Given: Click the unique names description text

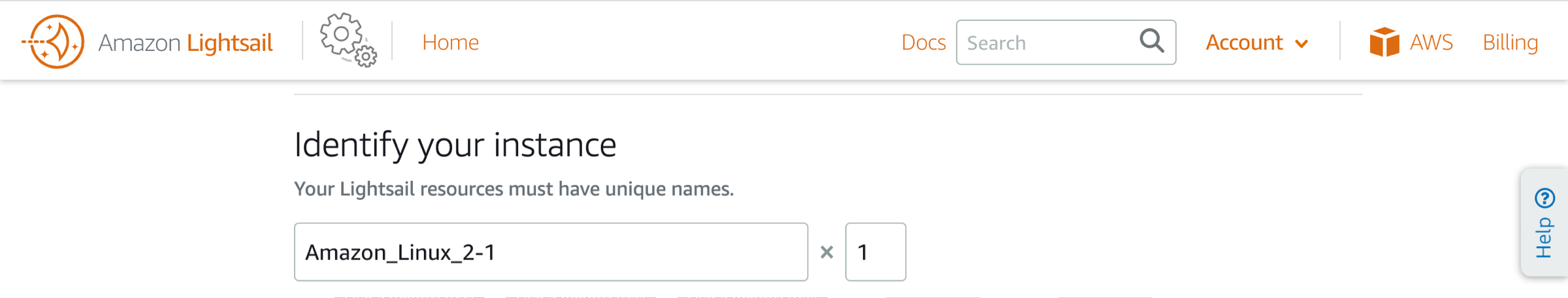Looking at the screenshot, I should click(x=514, y=189).
